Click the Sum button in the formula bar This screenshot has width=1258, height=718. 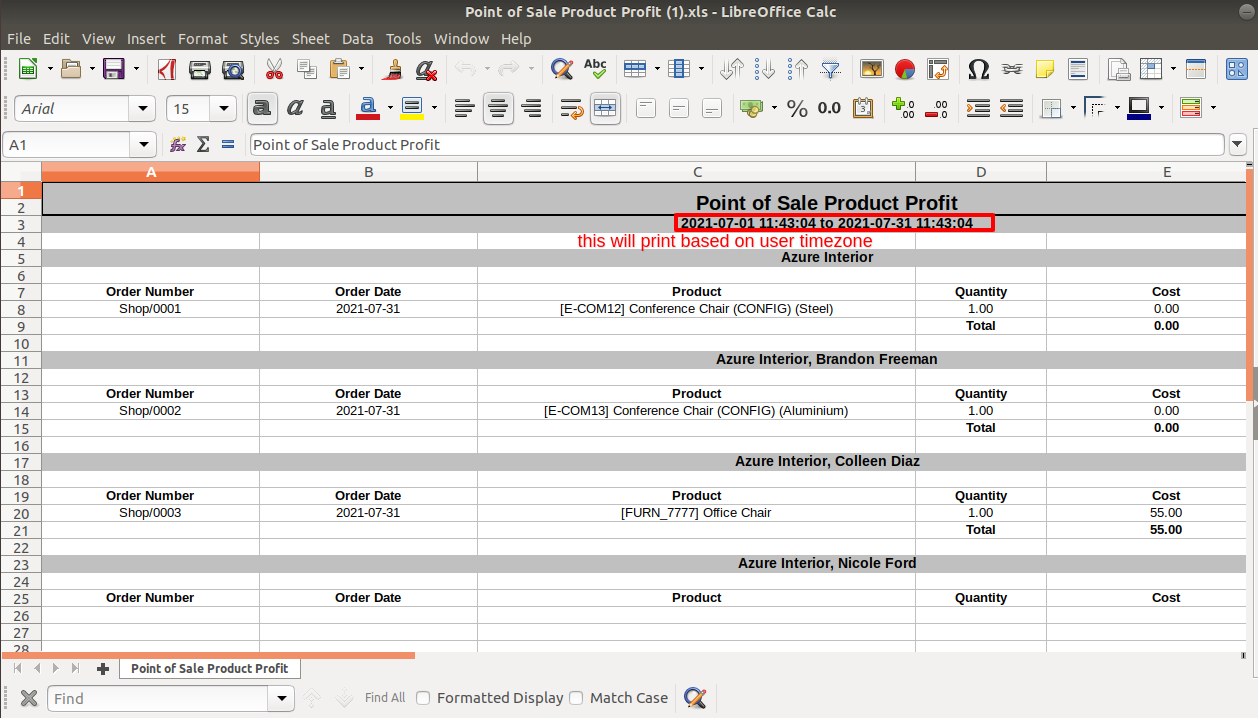[x=203, y=144]
